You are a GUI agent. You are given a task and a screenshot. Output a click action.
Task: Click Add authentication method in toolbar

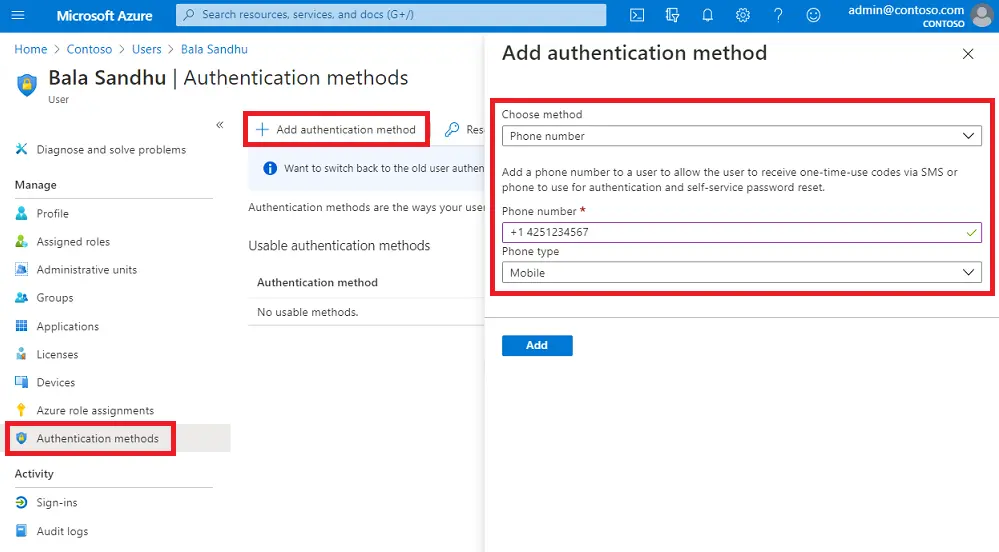[336, 129]
